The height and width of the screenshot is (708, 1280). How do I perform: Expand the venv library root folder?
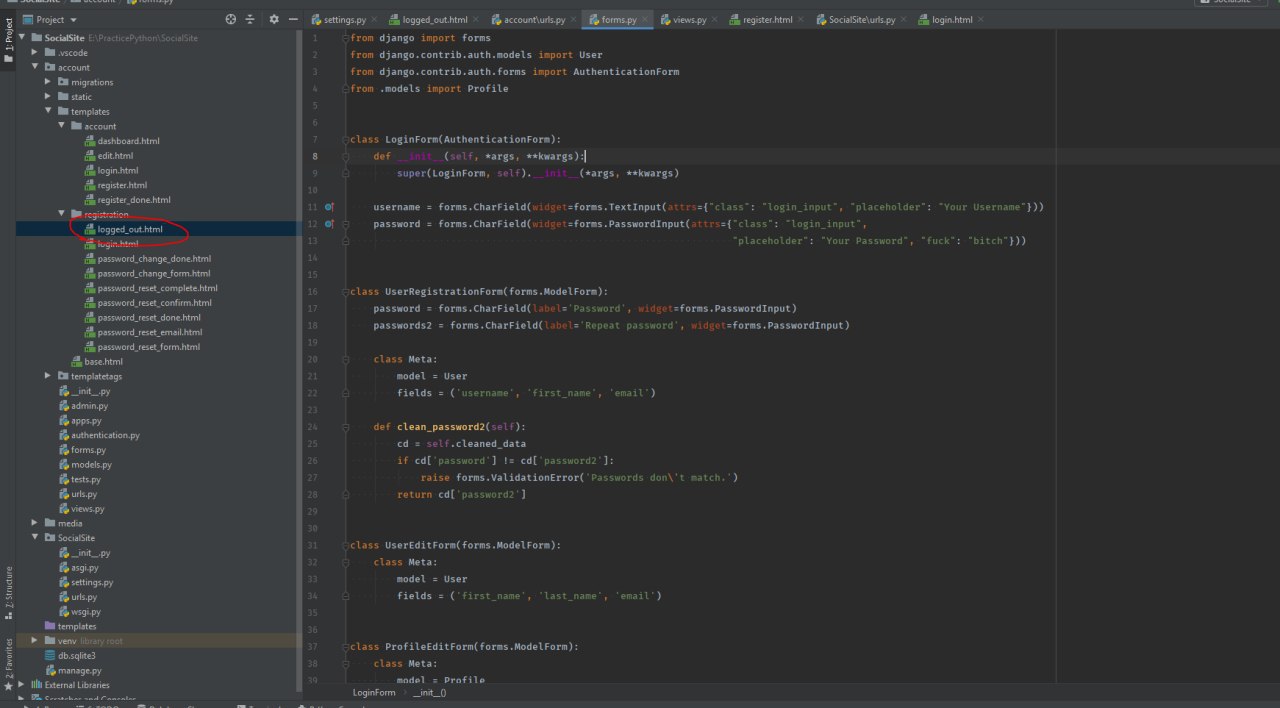(35, 641)
